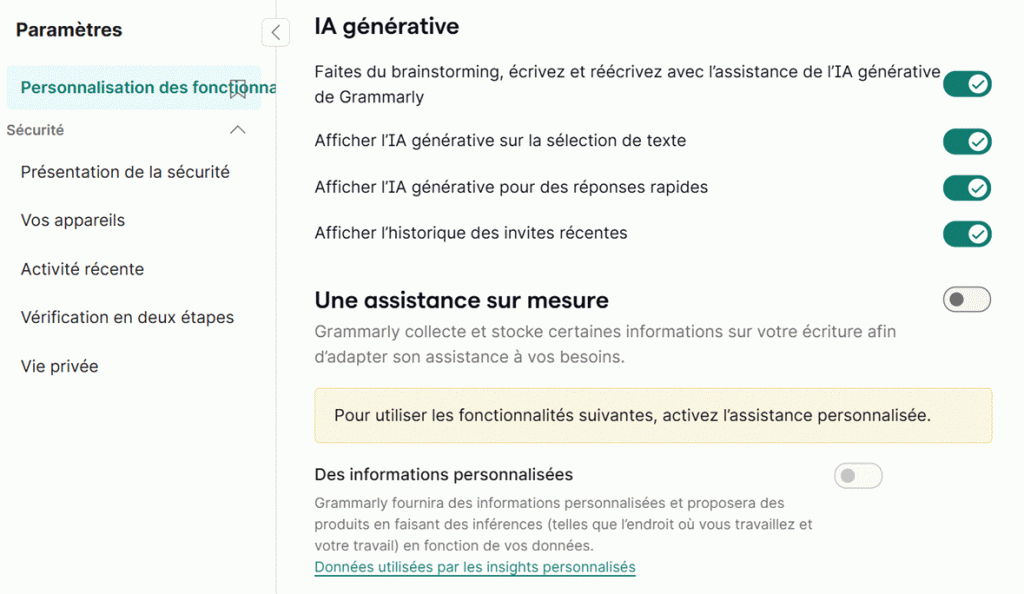Click the Sécurité section label
Viewport: 1024px width, 594px height.
coord(35,130)
